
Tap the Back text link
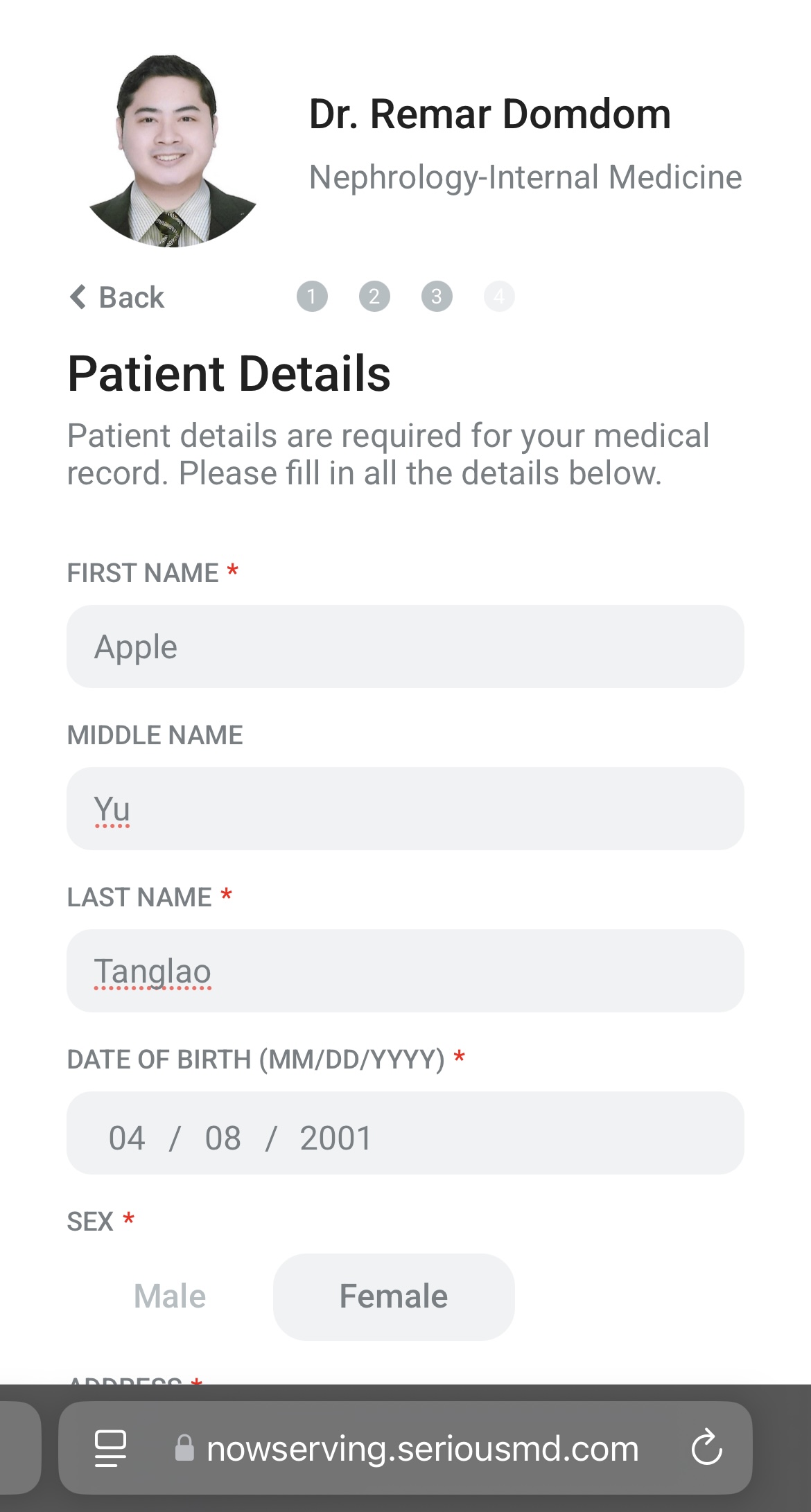(132, 297)
